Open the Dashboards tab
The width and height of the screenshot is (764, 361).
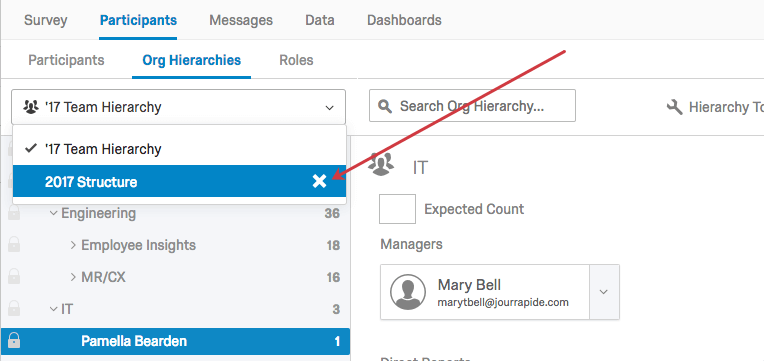click(x=404, y=20)
